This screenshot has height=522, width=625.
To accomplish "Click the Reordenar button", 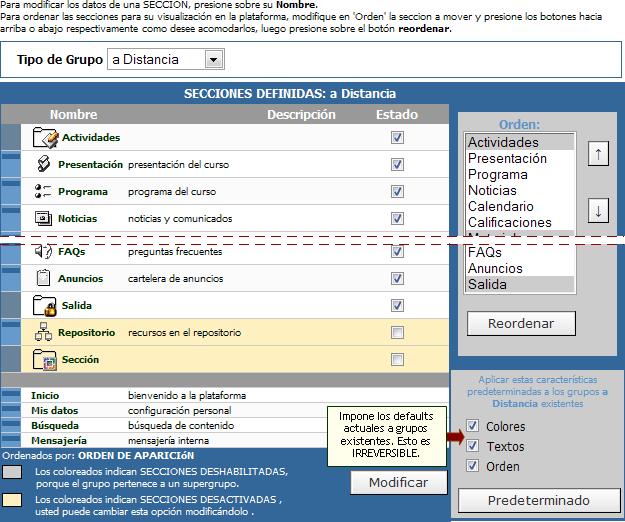I will click(x=521, y=323).
